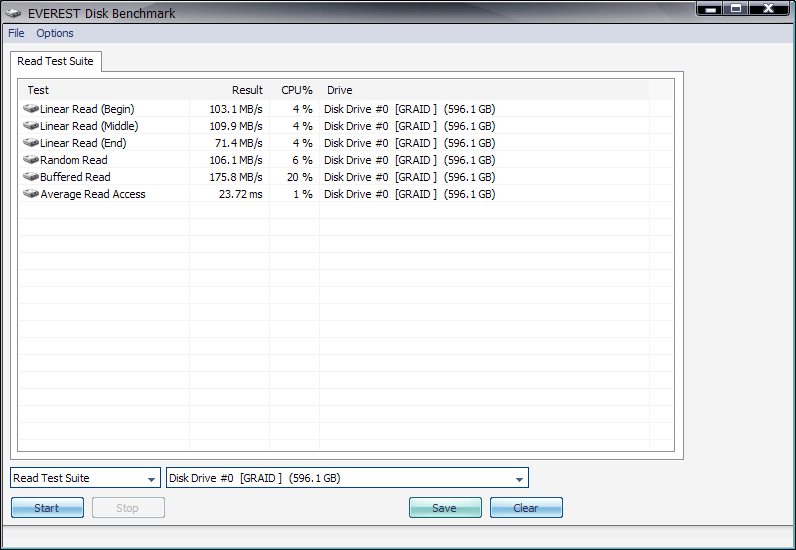Image resolution: width=796 pixels, height=550 pixels.
Task: Click the disk icon beside Linear Read (Middle)
Action: click(31, 125)
